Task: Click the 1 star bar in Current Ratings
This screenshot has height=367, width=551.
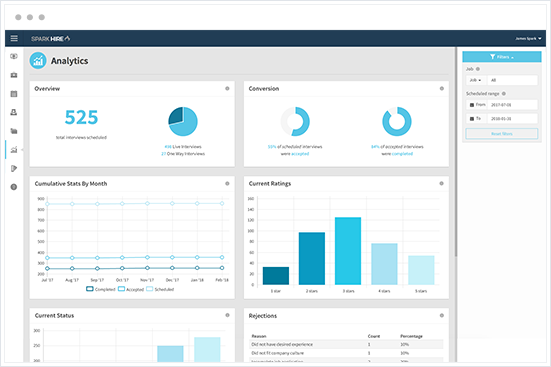Action: coord(276,276)
